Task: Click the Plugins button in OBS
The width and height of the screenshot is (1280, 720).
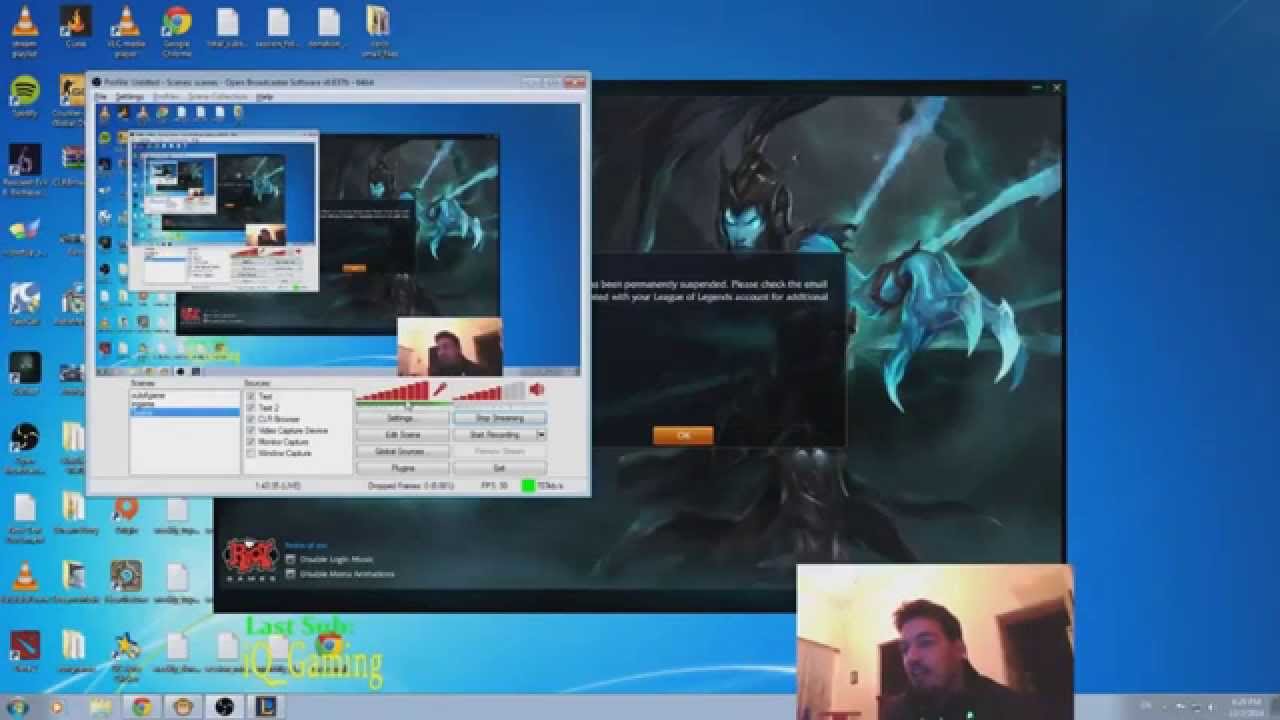Action: coord(402,468)
